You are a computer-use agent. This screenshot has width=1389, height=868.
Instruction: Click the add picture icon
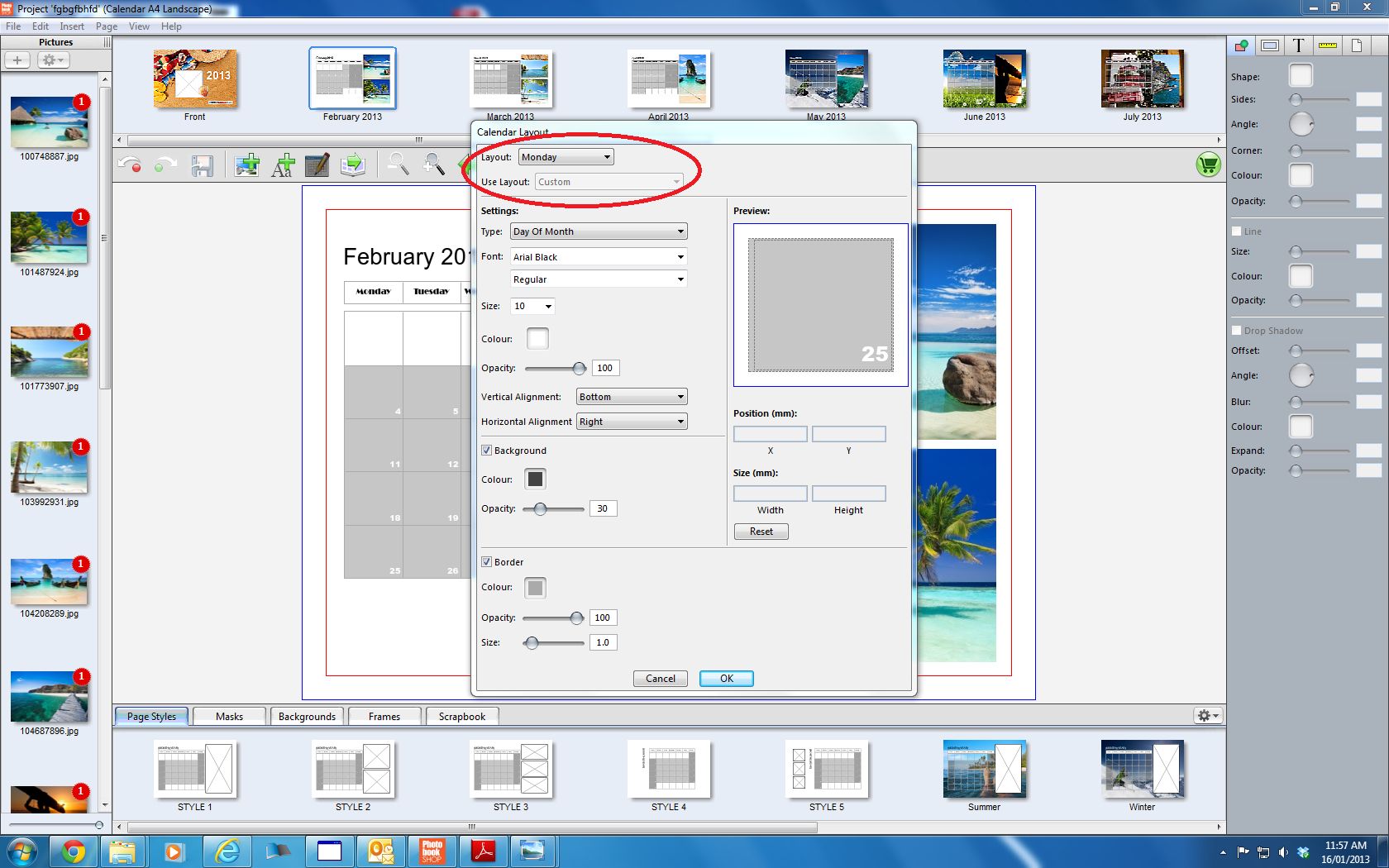[246, 165]
